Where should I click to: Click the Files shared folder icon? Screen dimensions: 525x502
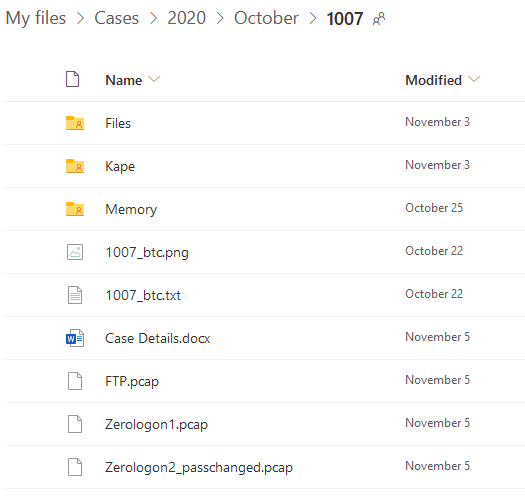tap(75, 123)
